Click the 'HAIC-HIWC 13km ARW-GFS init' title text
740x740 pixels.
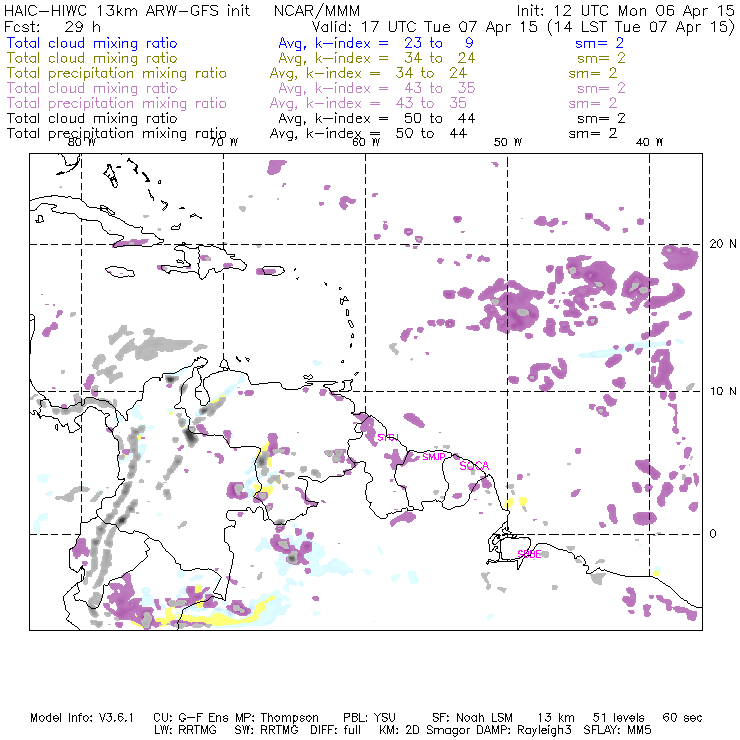coord(127,11)
